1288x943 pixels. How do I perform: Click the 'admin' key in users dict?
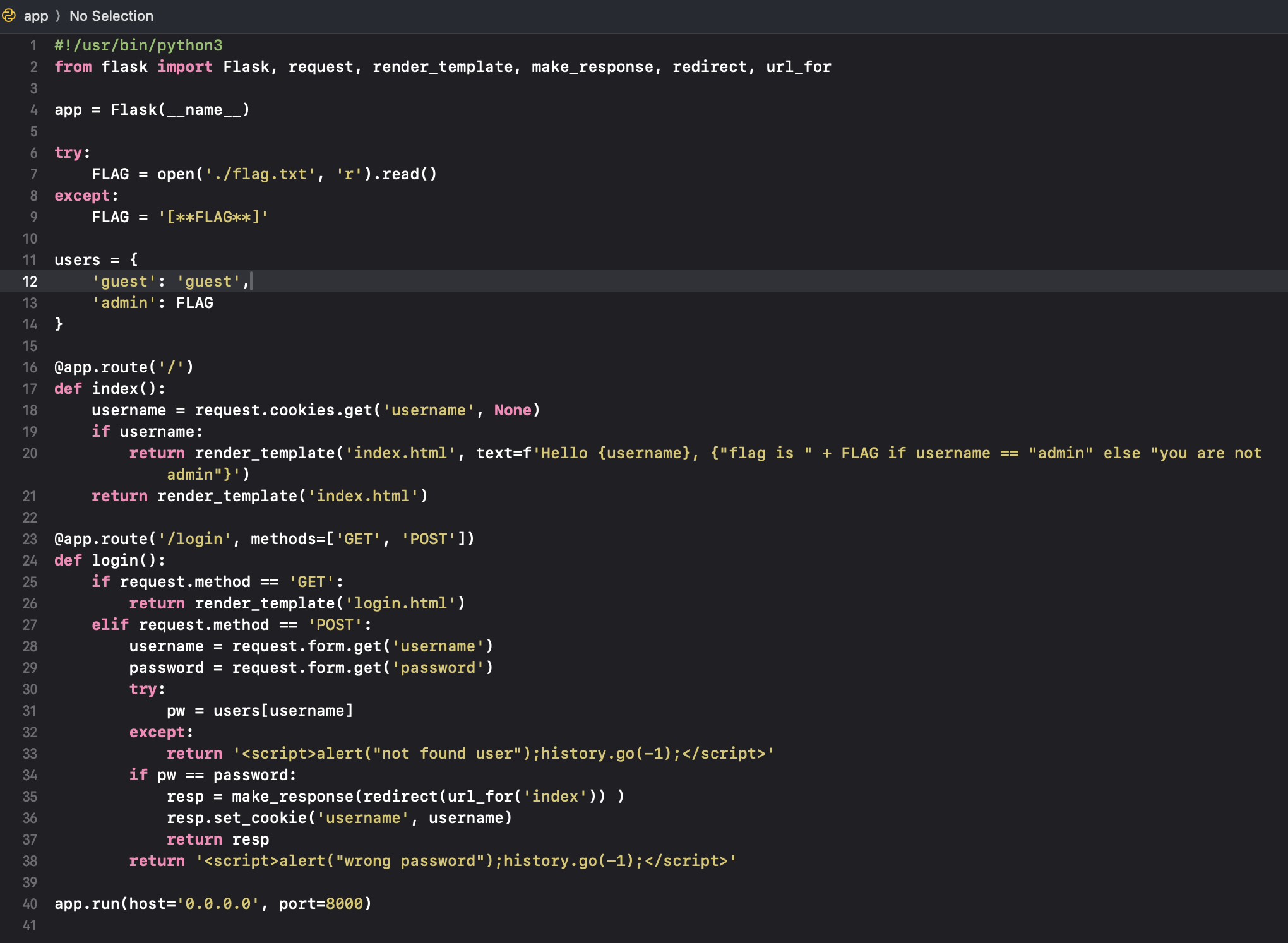pyautogui.click(x=124, y=303)
